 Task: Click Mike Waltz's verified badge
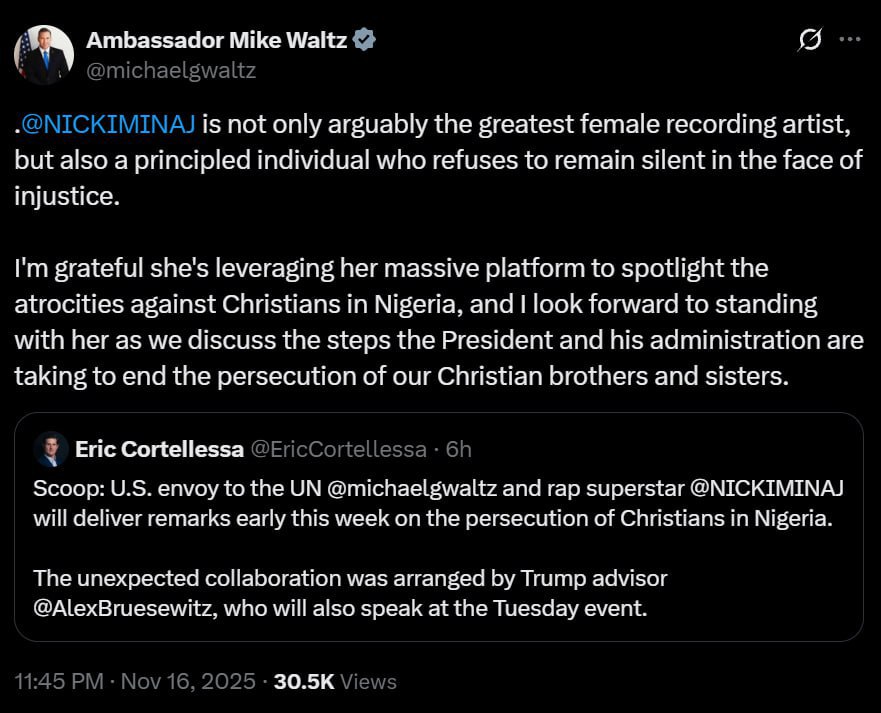363,41
